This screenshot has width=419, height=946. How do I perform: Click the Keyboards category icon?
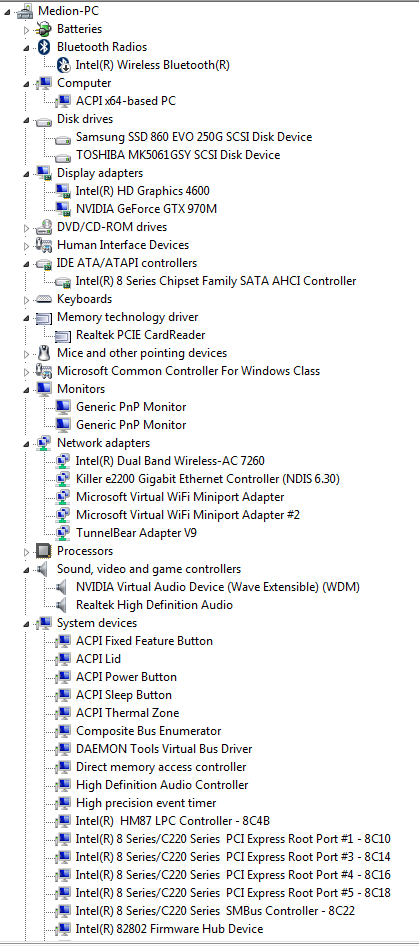(x=43, y=299)
